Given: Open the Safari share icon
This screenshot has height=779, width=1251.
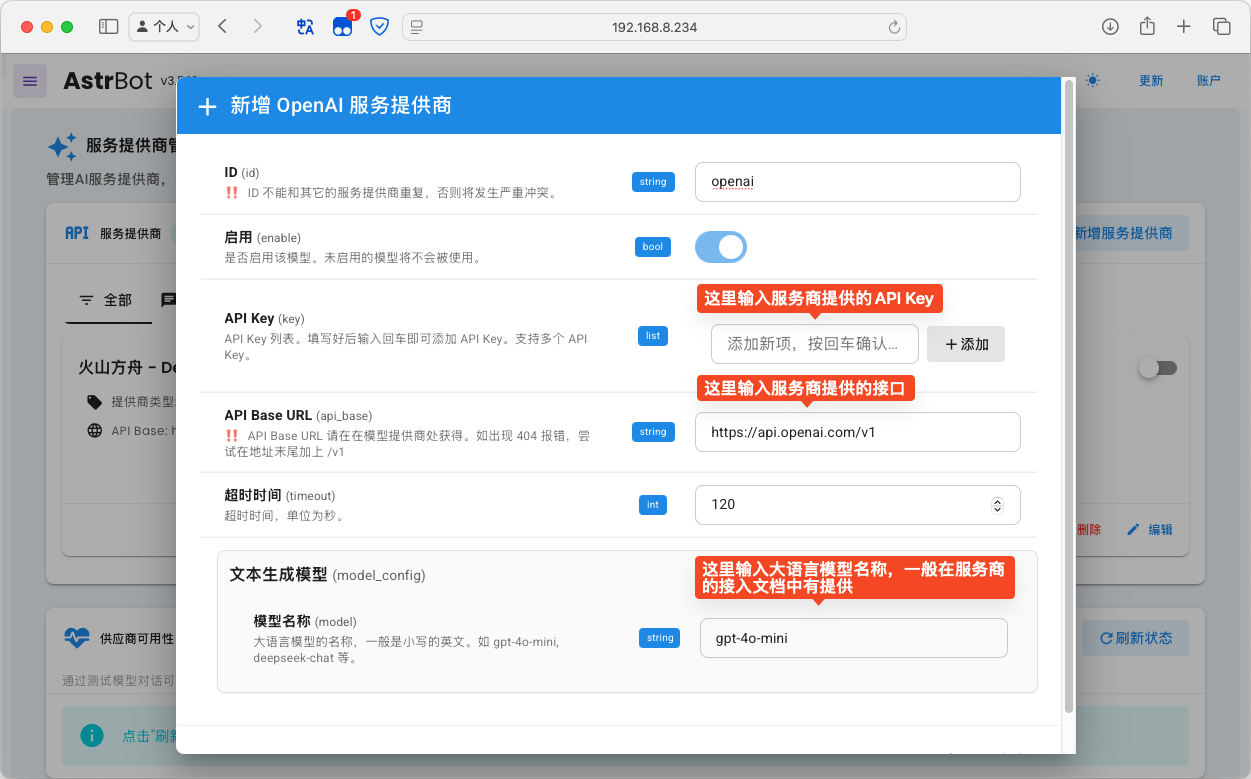Looking at the screenshot, I should [x=1147, y=27].
